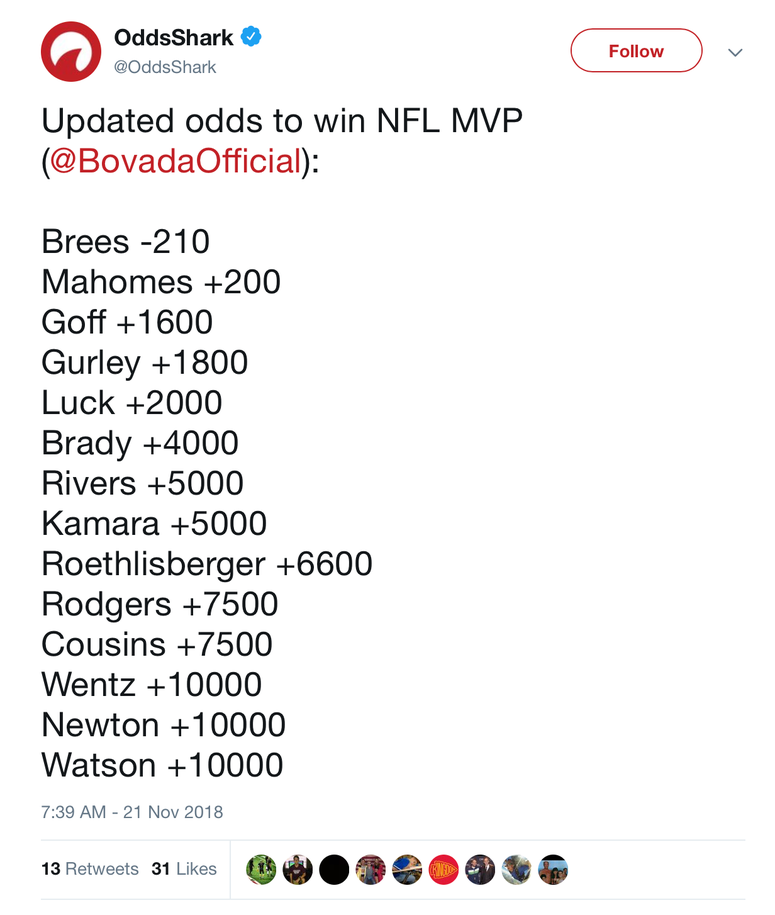Open the OddsShark red shark profile avatar
Screen dimensions: 775x915
71,51
